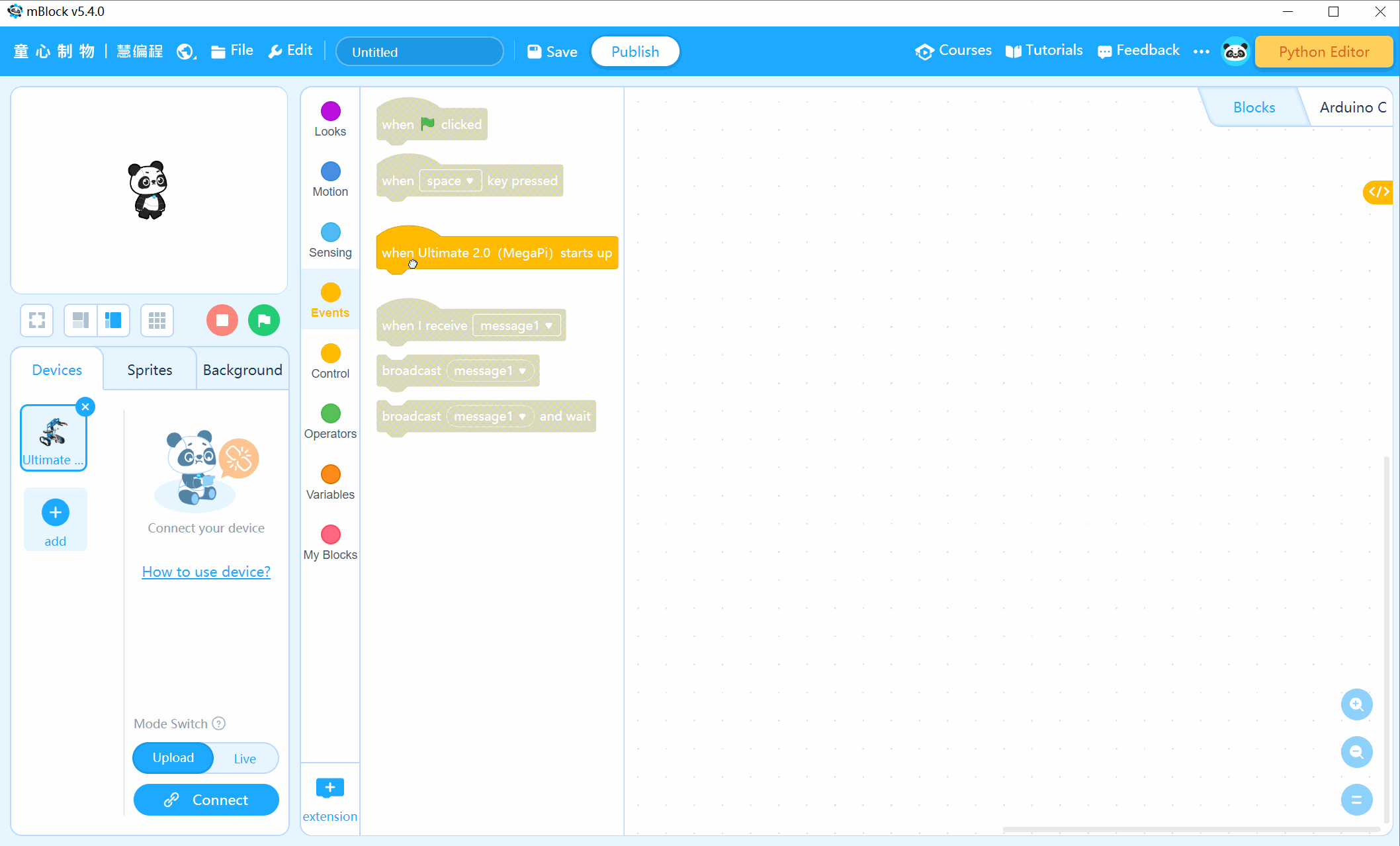Screen dimensions: 1400x846
Task: Select the Variables category icon
Action: coord(331,474)
